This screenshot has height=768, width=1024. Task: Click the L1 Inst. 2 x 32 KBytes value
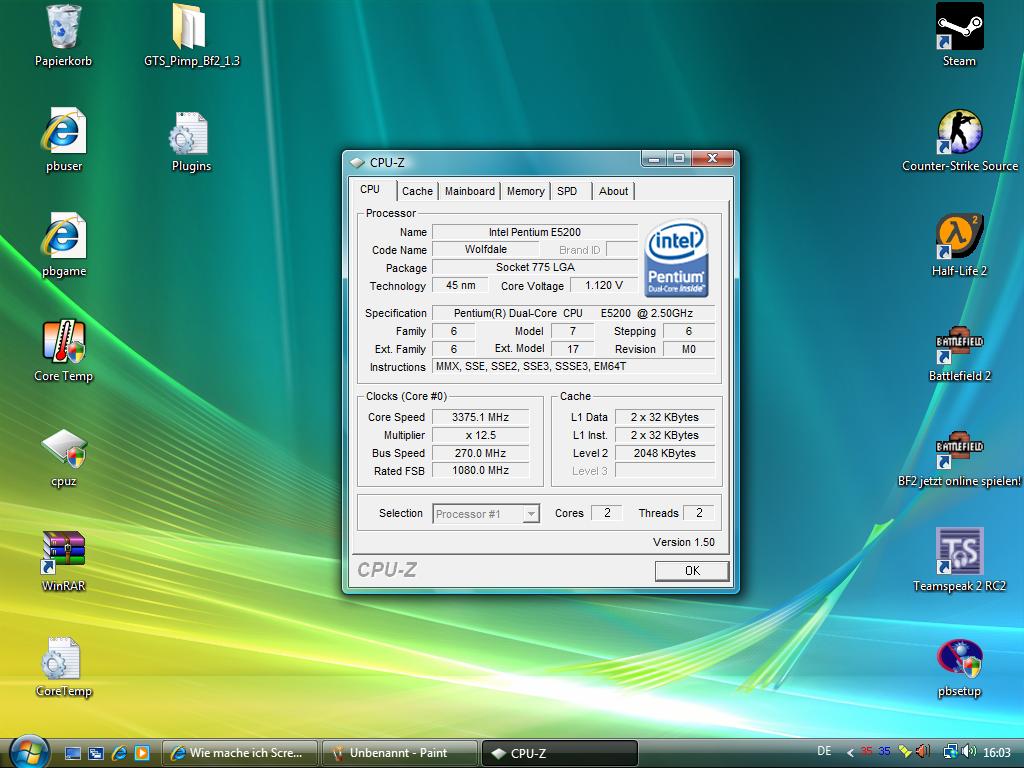click(x=665, y=435)
